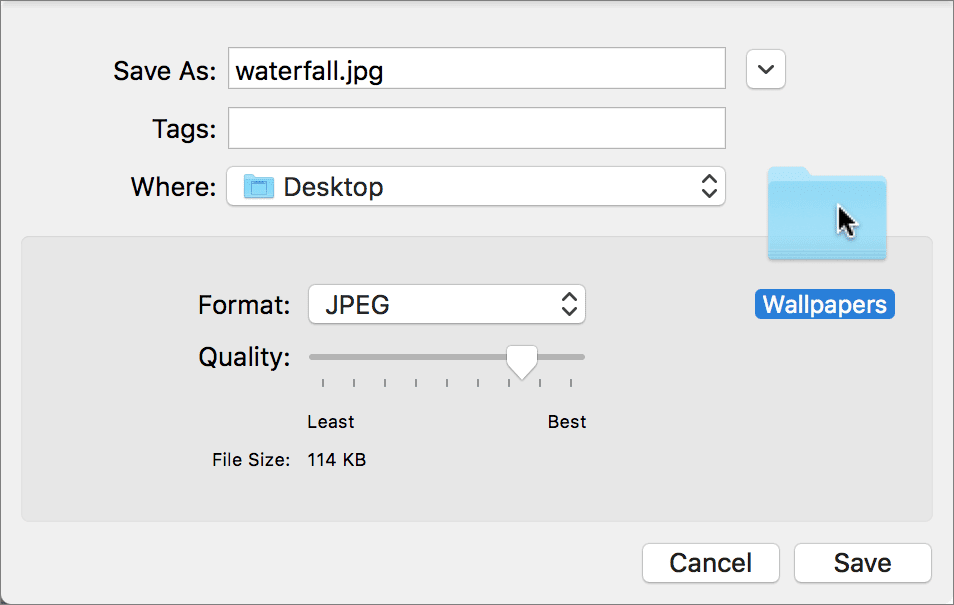Click the Best label under slider

pos(567,422)
